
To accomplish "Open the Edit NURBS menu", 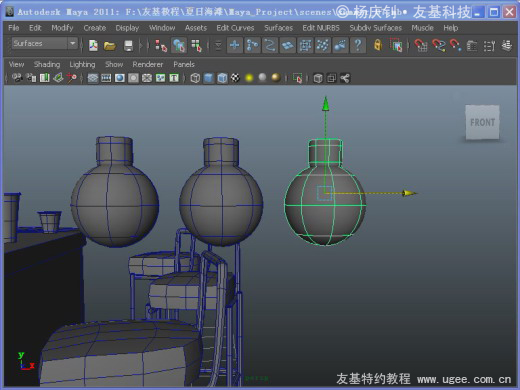I will point(321,28).
